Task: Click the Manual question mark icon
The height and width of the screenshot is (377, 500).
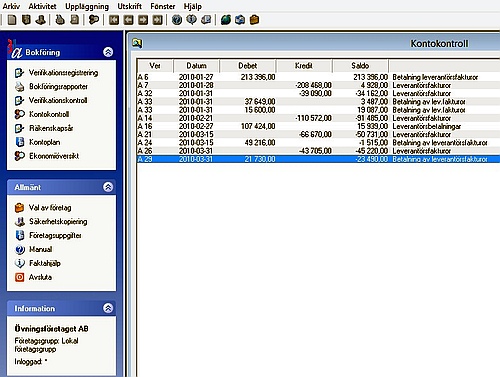Action: 20,249
